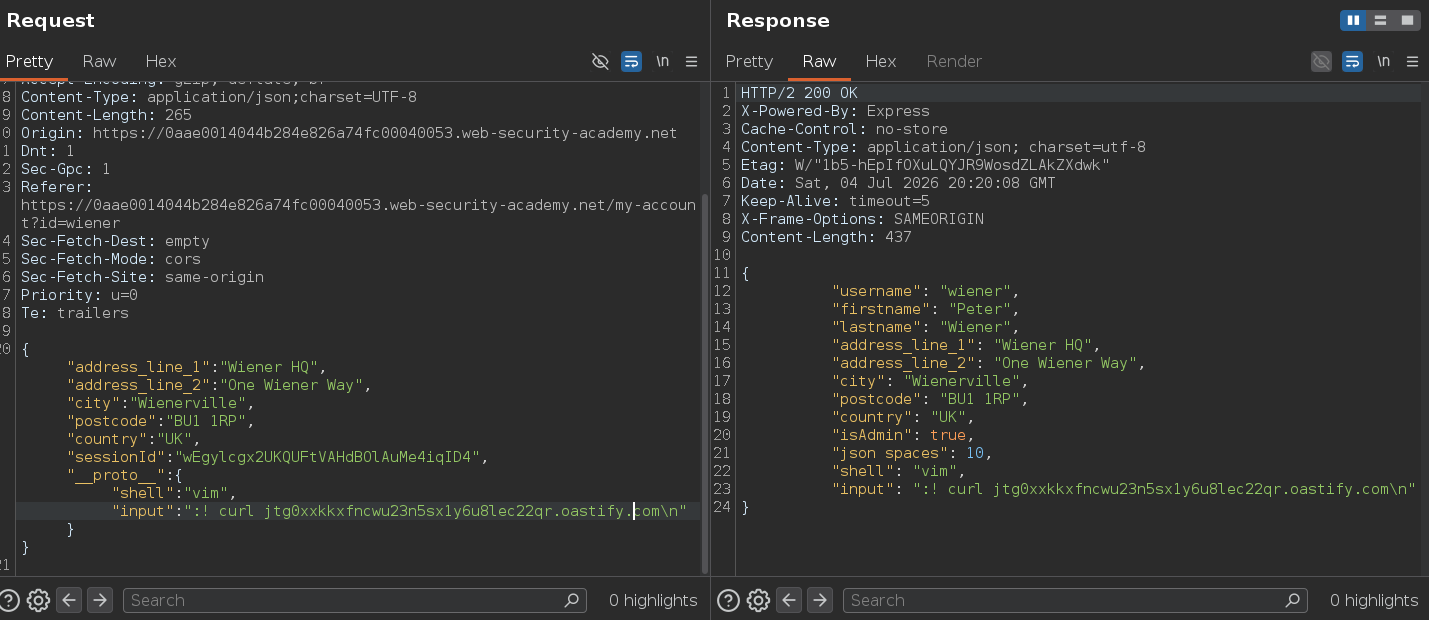Toggle \n non-printable chars in Request panel
This screenshot has width=1429, height=620.
[662, 61]
